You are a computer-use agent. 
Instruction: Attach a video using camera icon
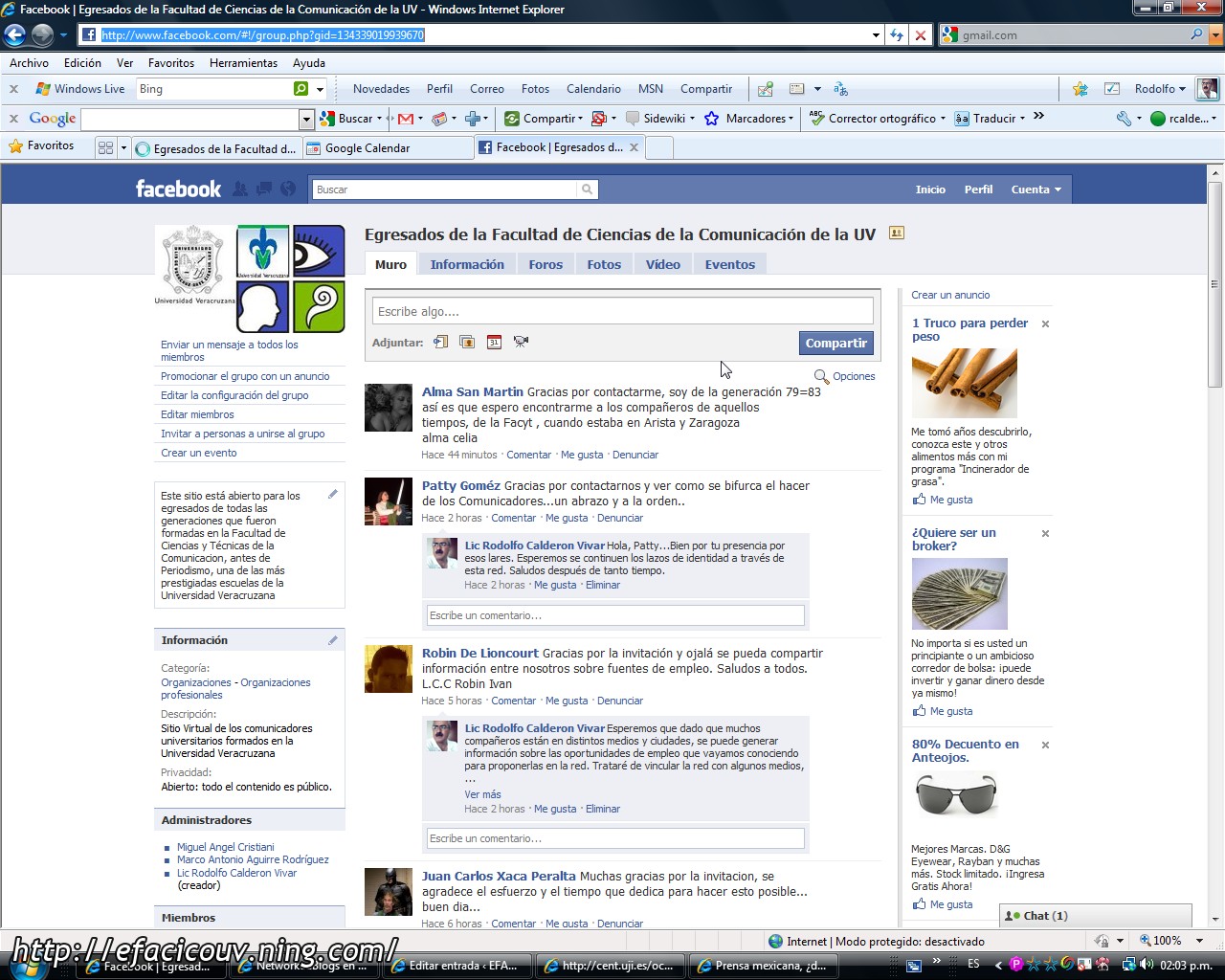click(x=521, y=342)
